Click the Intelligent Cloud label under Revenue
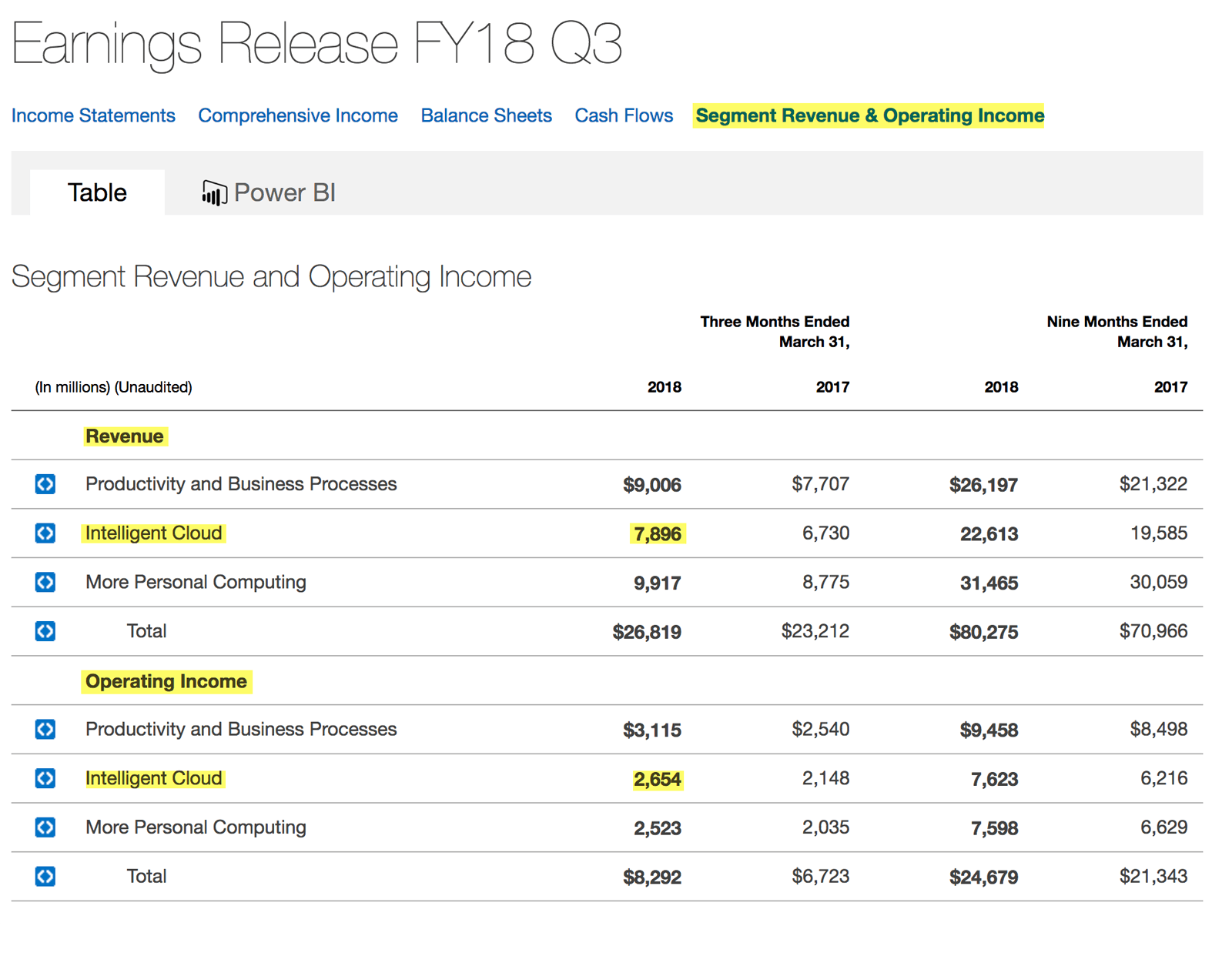The width and height of the screenshot is (1232, 956). coord(154,533)
